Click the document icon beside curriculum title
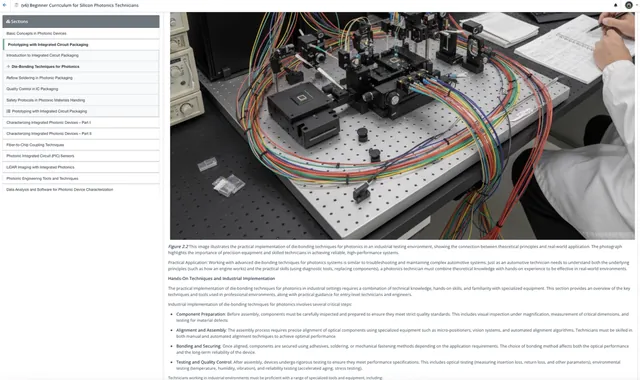The height and width of the screenshot is (380, 640). 16,5
